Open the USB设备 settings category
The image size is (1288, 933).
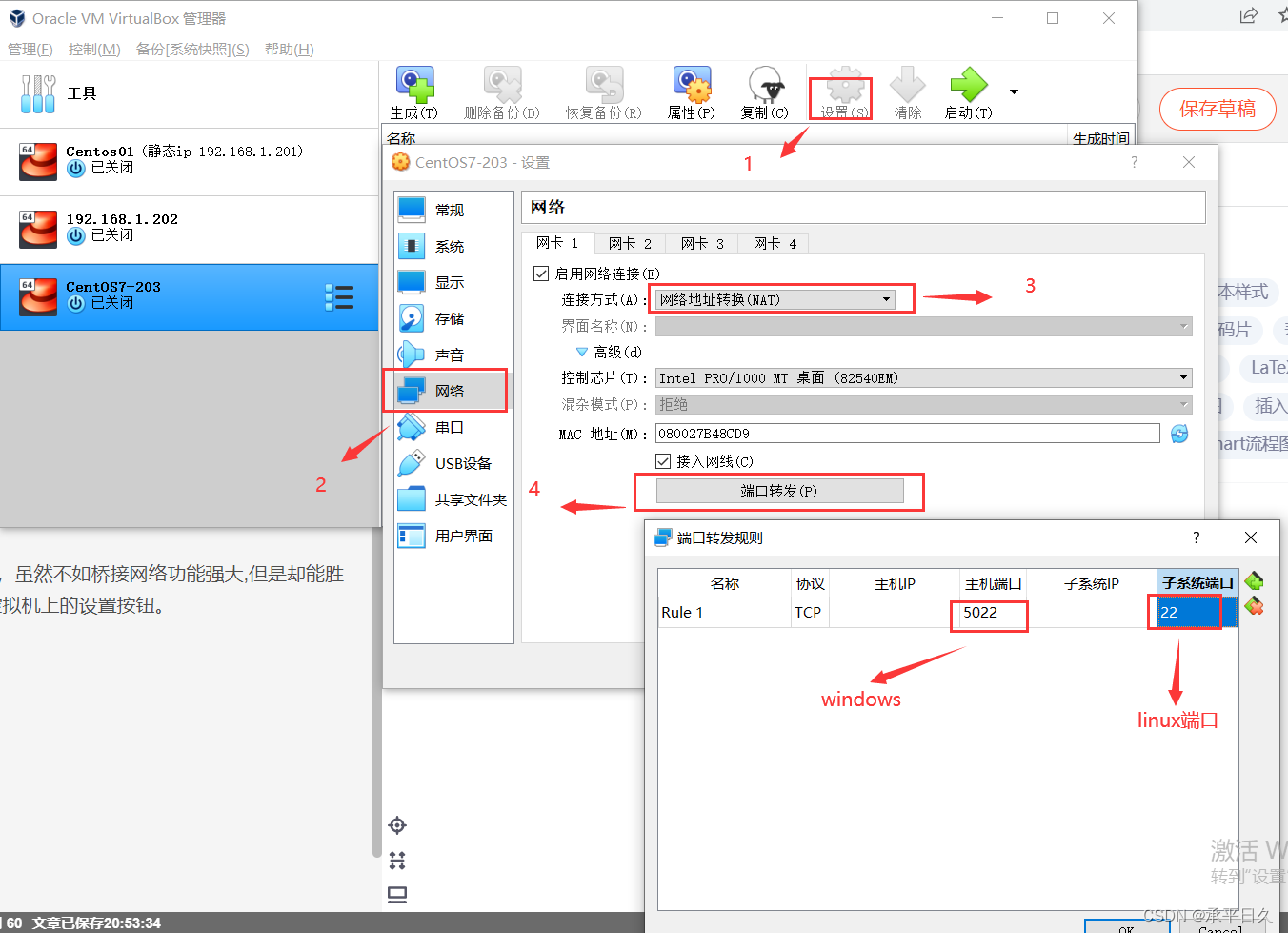click(453, 463)
